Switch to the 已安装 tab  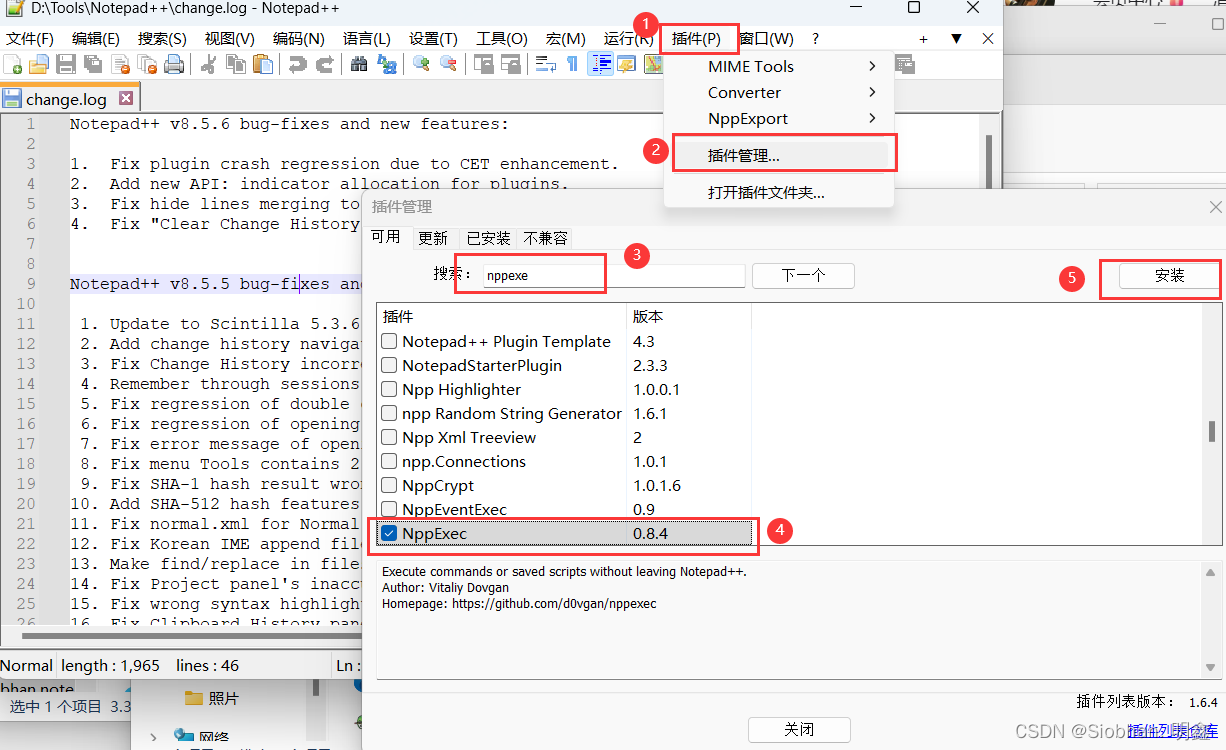click(488, 238)
